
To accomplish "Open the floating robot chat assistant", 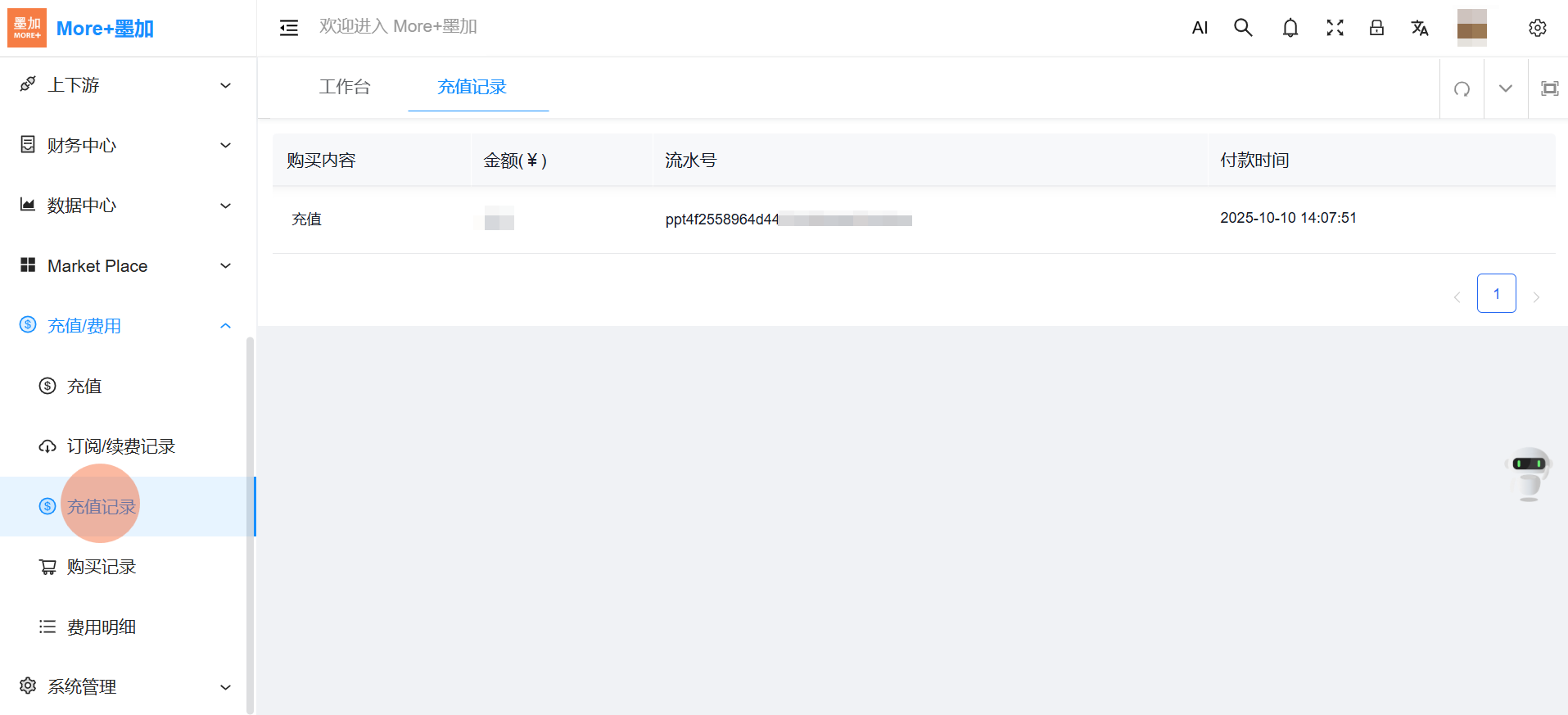I will coord(1528,473).
